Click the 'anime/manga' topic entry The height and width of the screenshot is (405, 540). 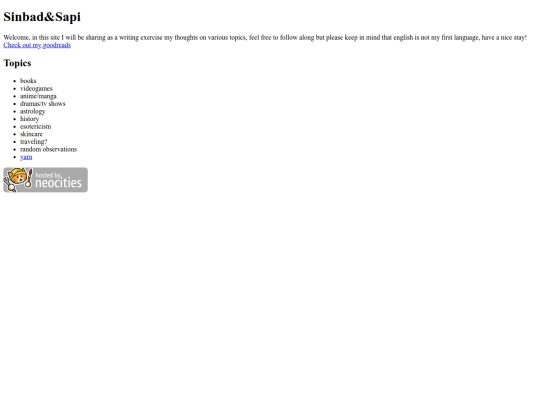[x=38, y=96]
